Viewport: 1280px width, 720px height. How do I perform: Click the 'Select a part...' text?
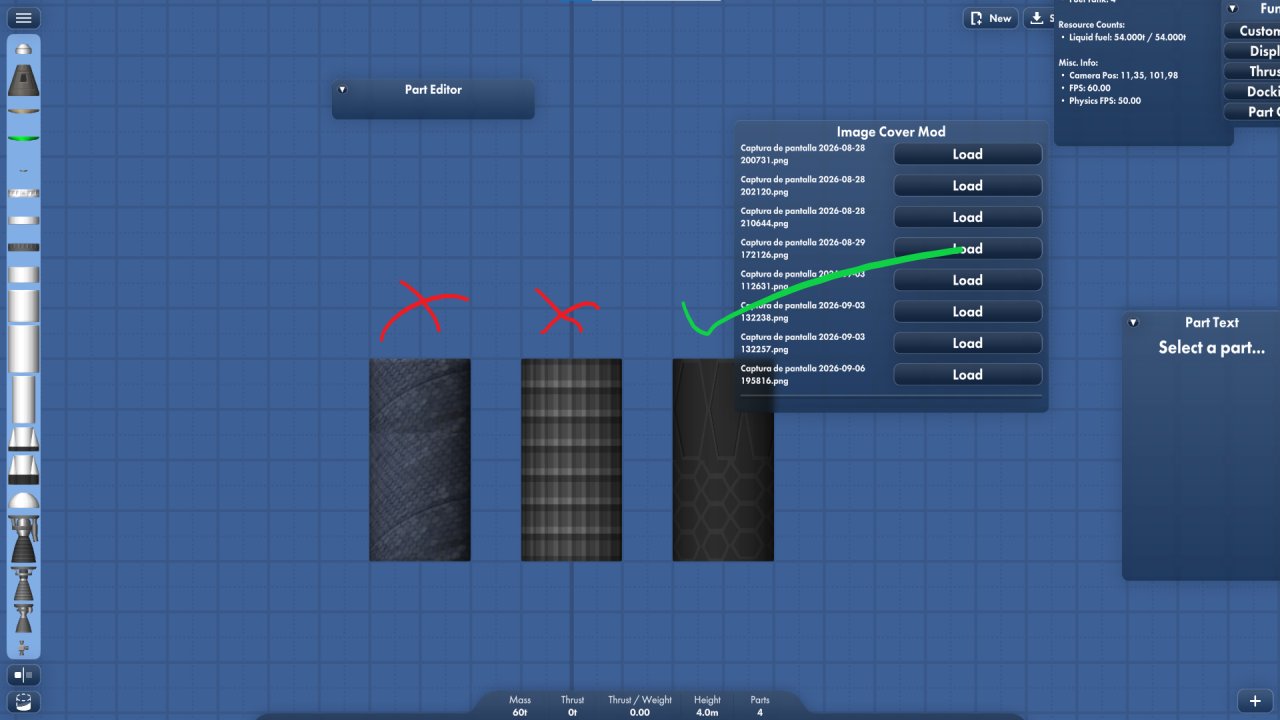[1212, 348]
